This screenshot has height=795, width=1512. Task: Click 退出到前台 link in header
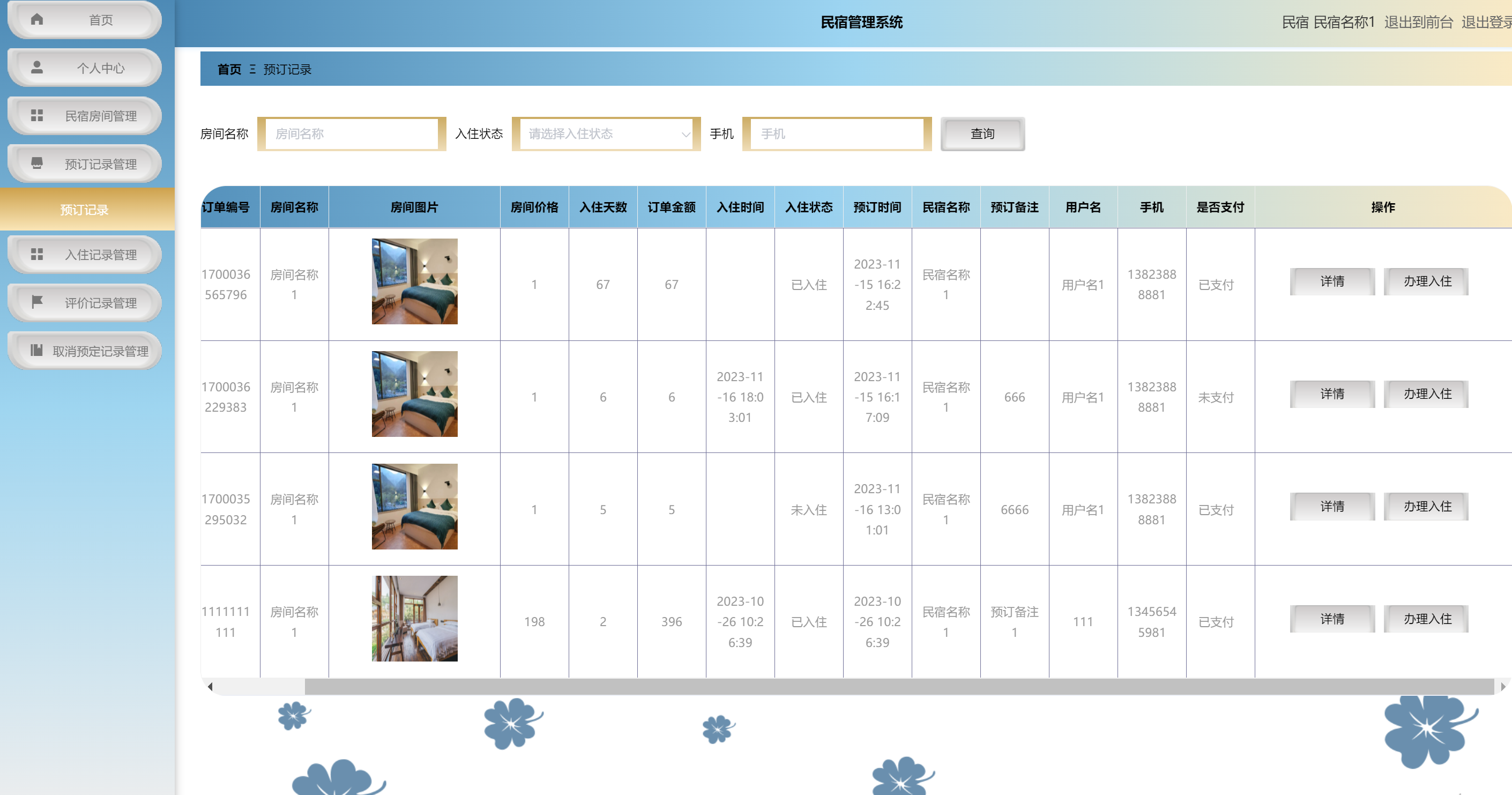(x=1418, y=23)
